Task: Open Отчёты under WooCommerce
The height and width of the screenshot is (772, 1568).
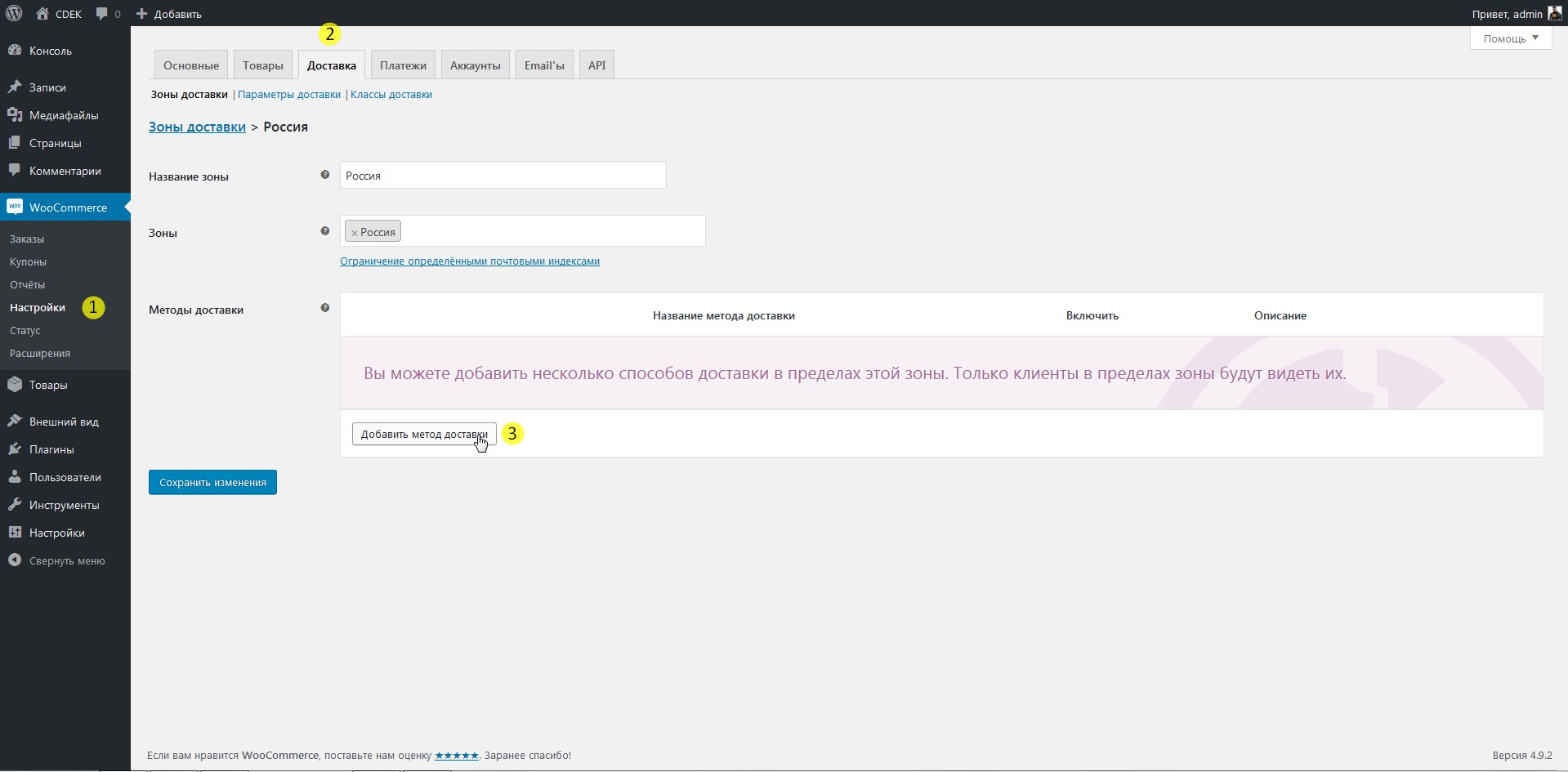Action: pos(27,284)
